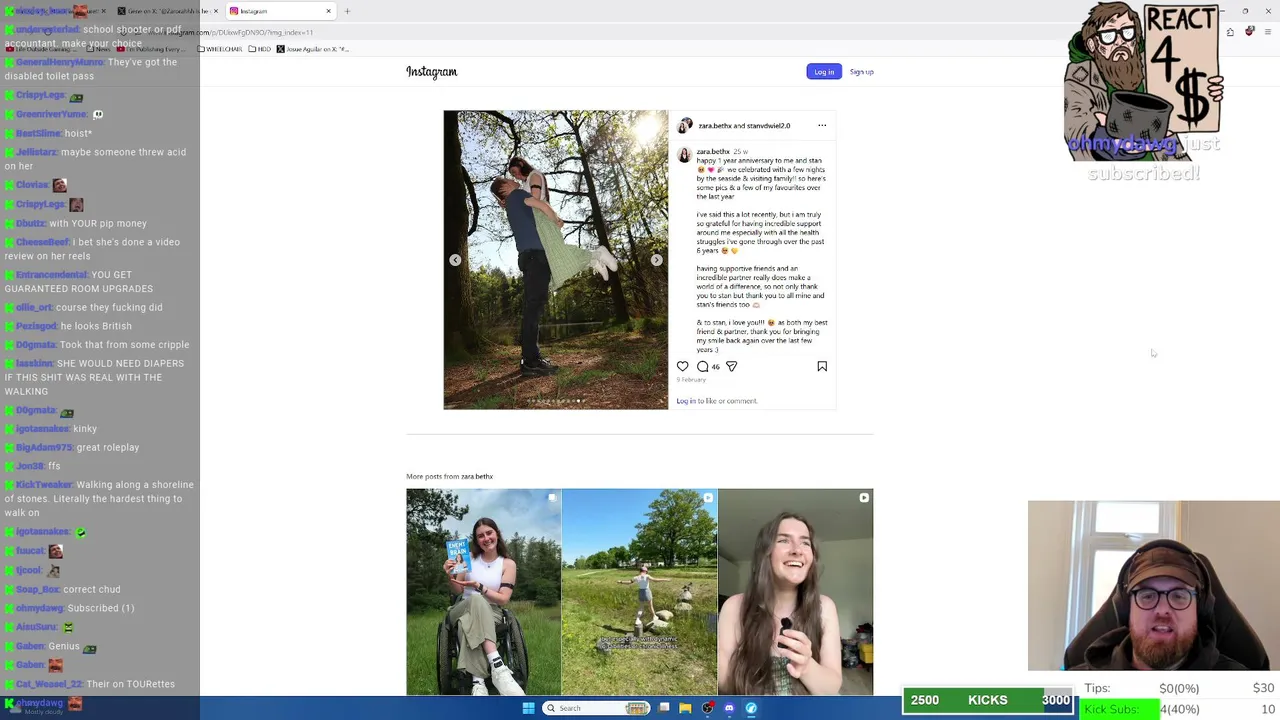Open the stone-balancing park post thumbnail

[x=639, y=592]
